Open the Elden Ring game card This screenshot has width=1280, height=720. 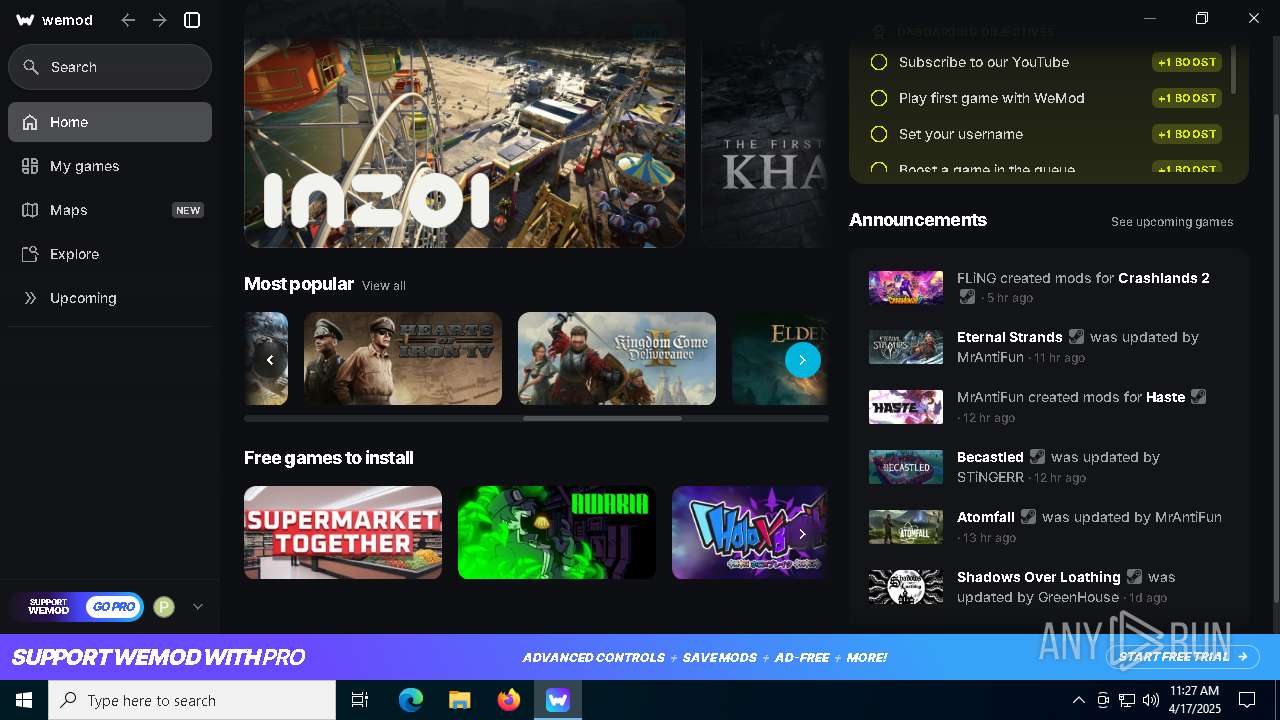click(x=780, y=359)
